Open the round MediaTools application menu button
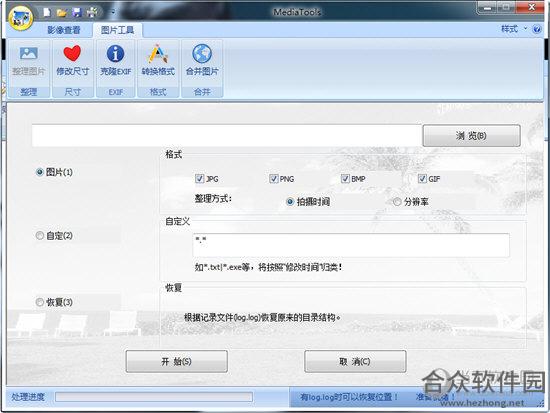550x413 pixels. pos(21,18)
